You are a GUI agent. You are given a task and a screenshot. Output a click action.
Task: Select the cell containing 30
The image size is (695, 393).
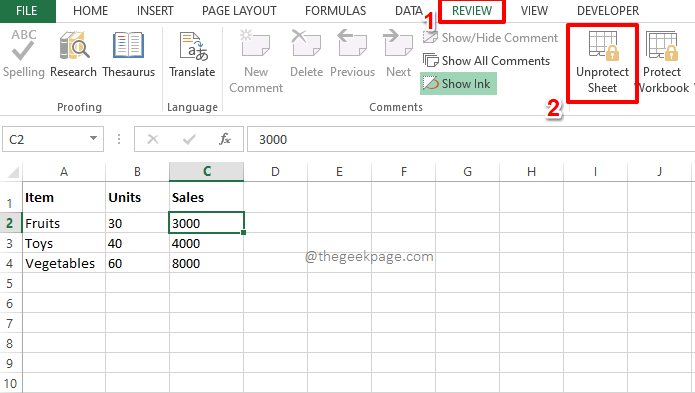pyautogui.click(x=137, y=223)
